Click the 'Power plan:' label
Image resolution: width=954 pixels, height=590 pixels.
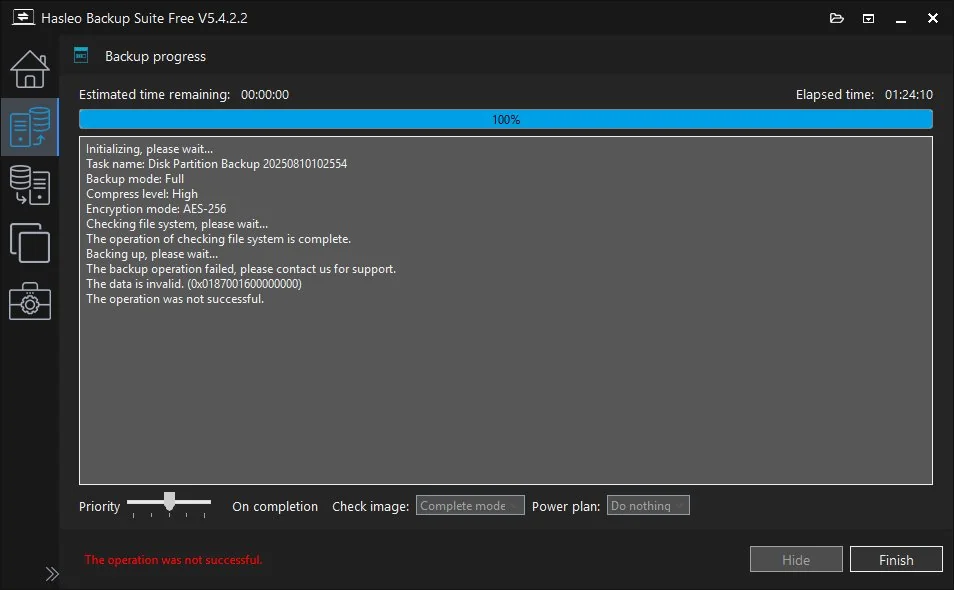(x=566, y=506)
